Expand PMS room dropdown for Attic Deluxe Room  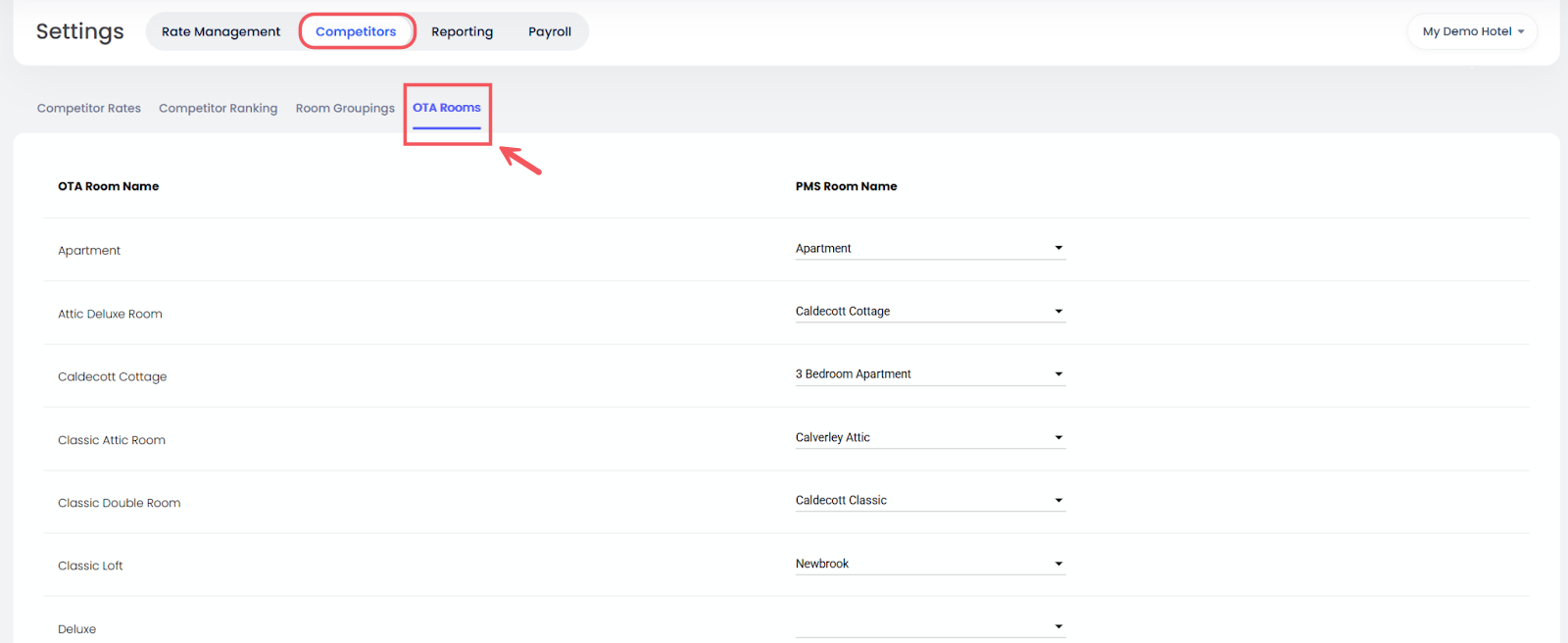click(929, 312)
